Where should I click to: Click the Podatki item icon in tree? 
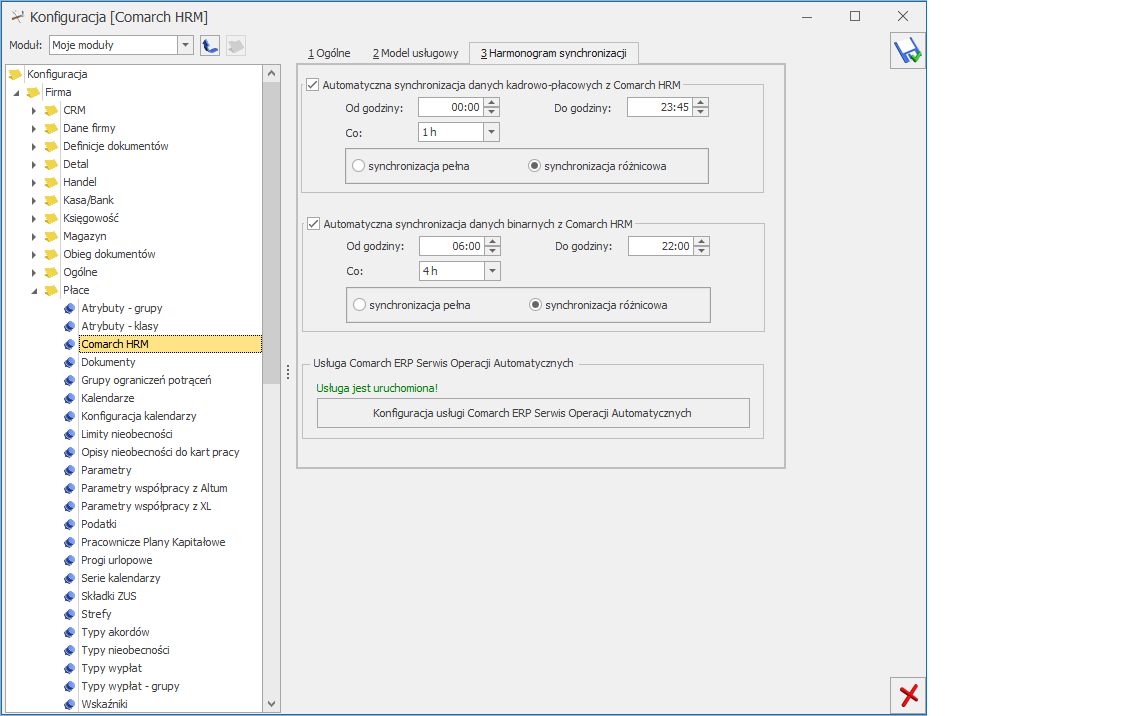coord(69,524)
